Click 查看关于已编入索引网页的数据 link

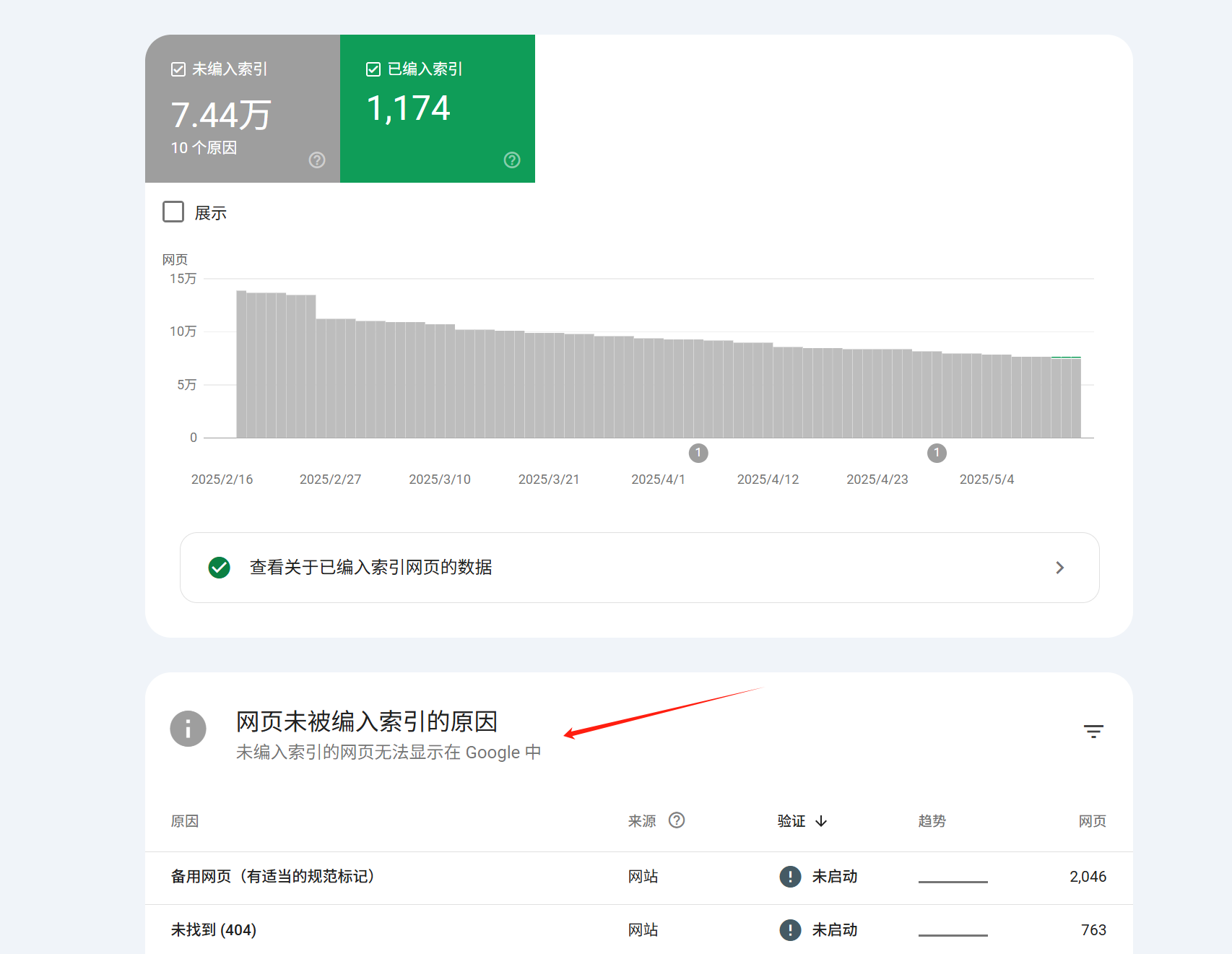tap(370, 568)
